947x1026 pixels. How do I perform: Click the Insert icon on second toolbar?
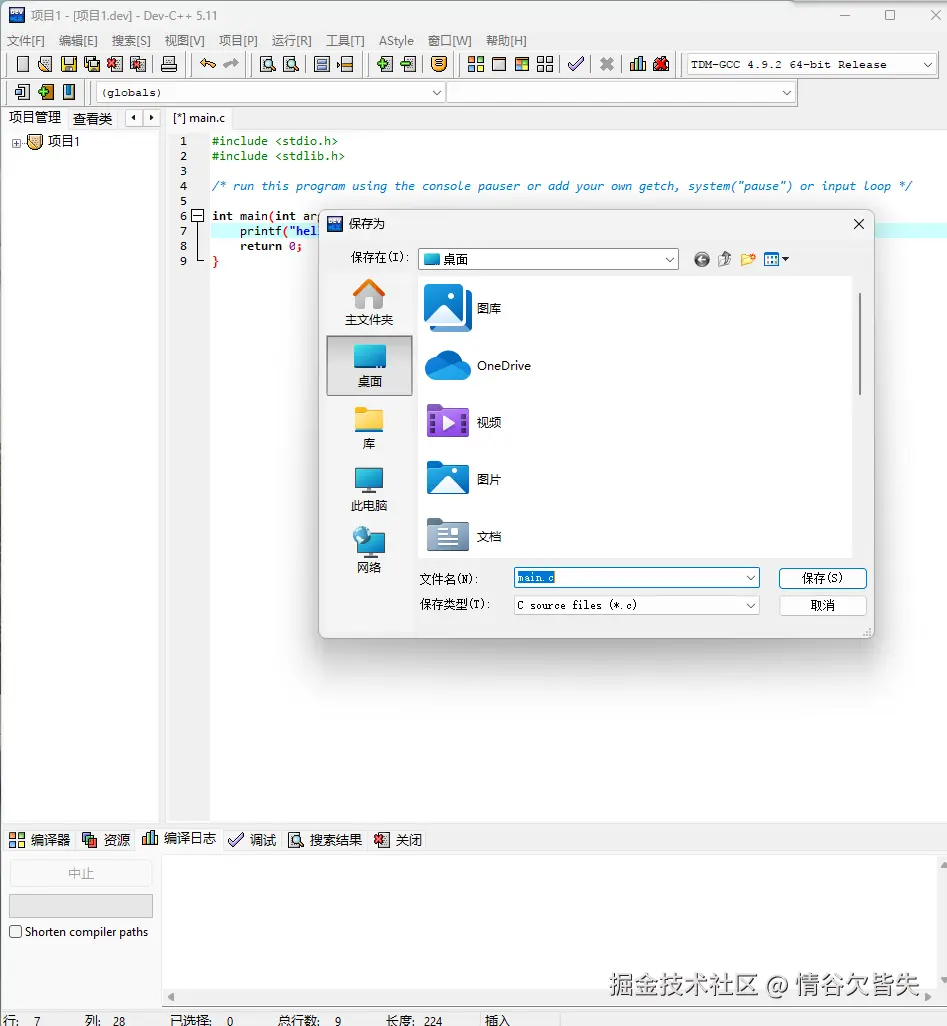coord(22,92)
